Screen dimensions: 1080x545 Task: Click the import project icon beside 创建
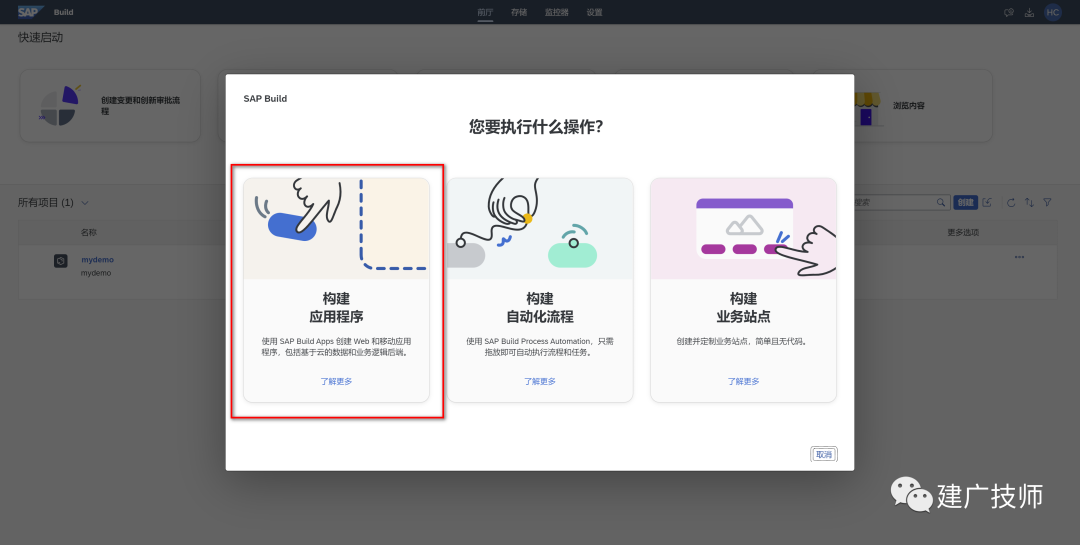point(987,203)
